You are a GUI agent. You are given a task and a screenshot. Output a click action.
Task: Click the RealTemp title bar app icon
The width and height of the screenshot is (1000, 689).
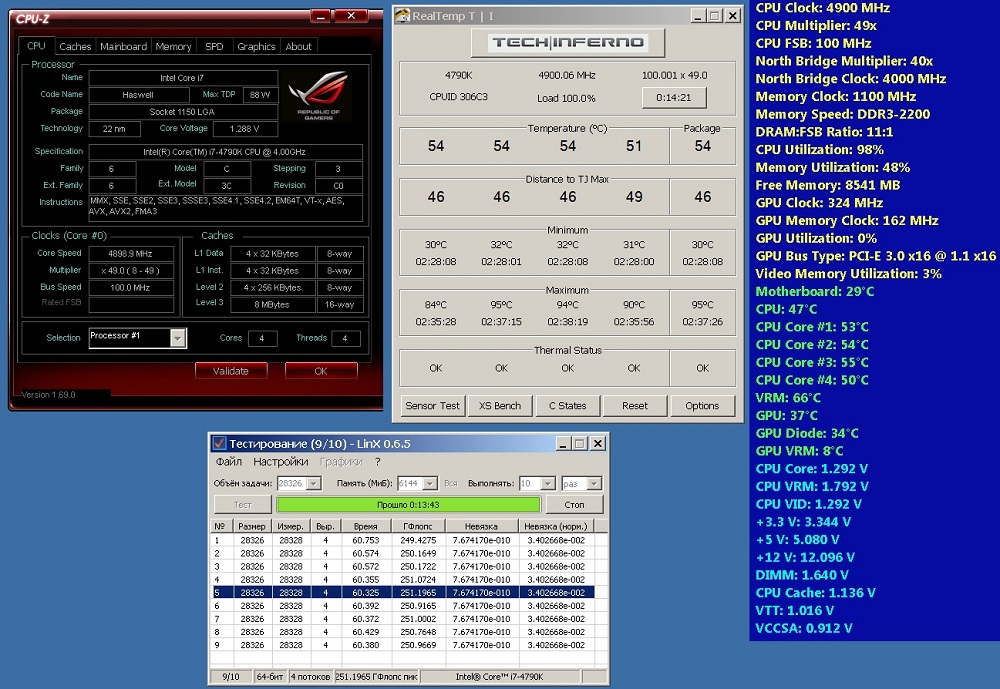pos(402,15)
